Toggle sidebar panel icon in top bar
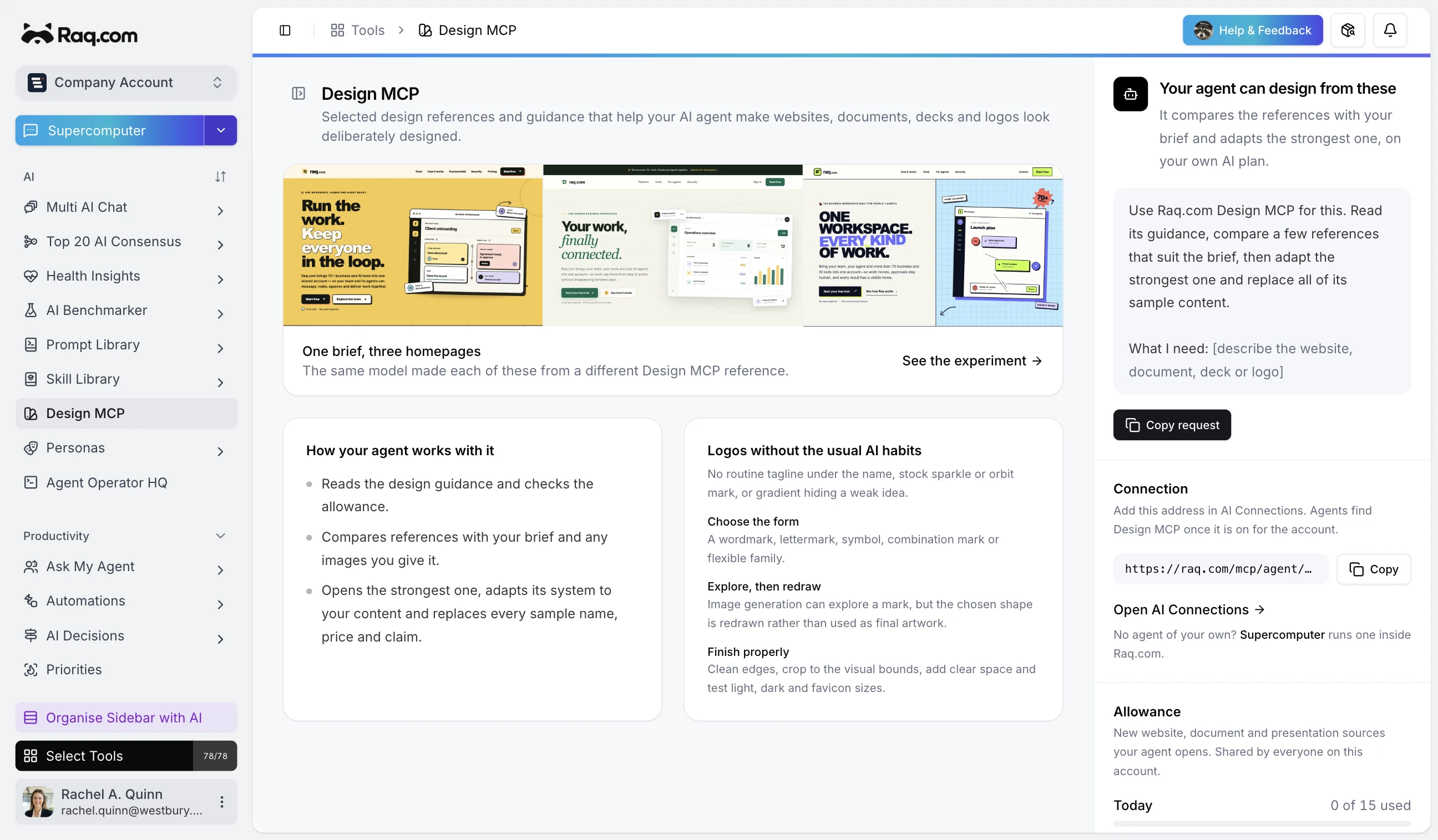 (285, 30)
